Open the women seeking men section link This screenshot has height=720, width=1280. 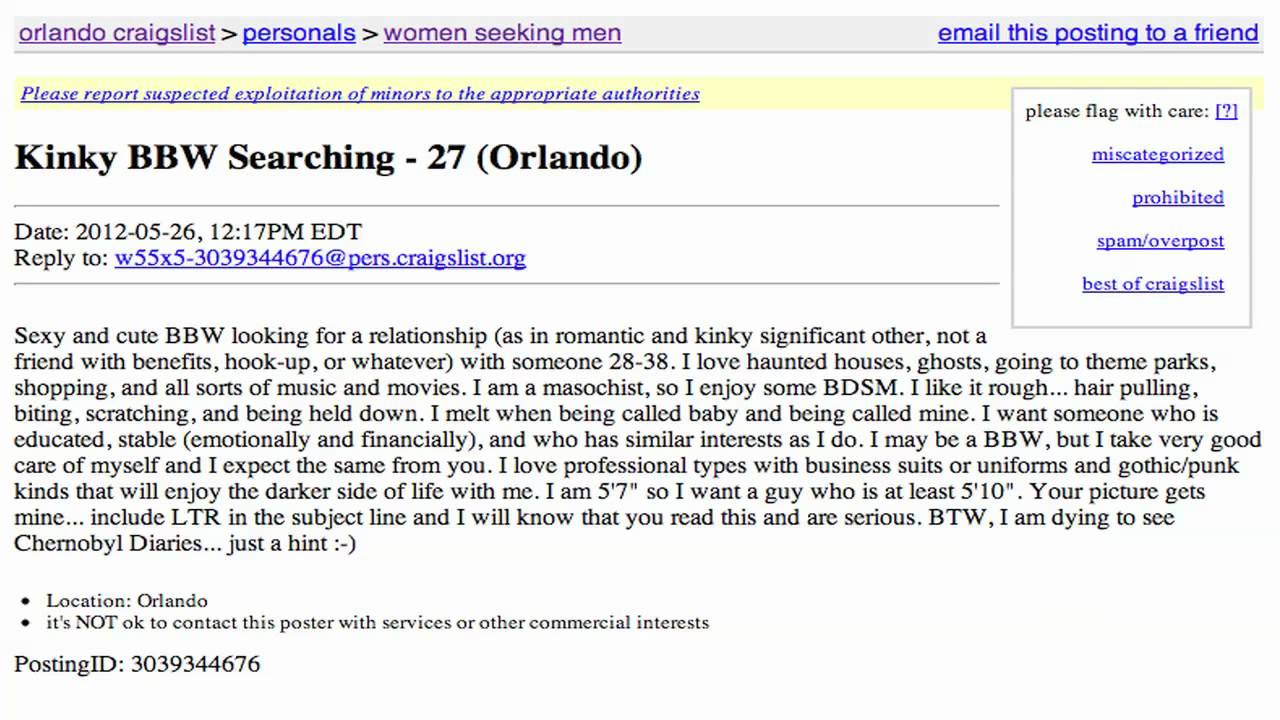pyautogui.click(x=502, y=33)
